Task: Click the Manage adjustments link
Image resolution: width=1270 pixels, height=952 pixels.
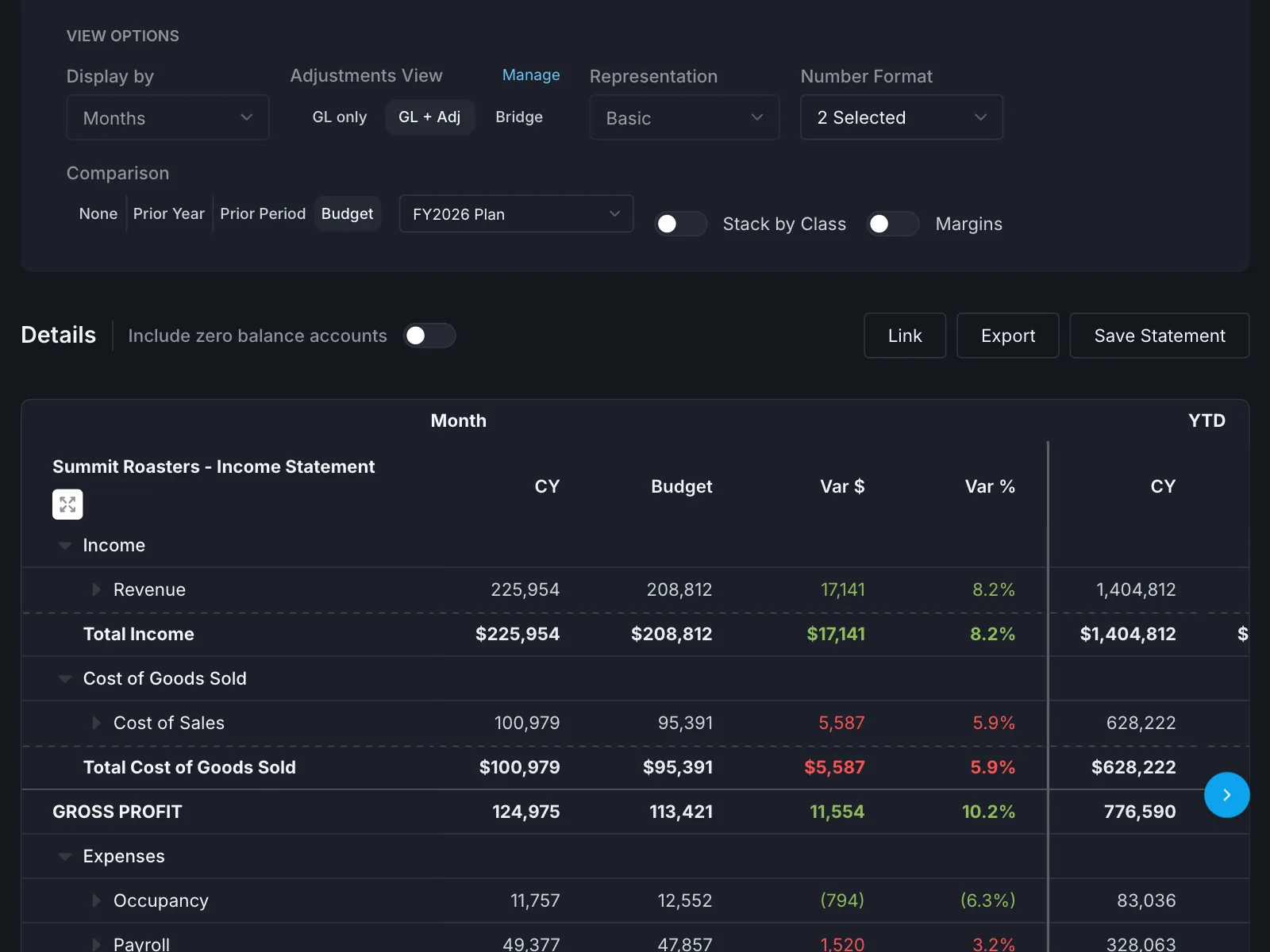Action: click(x=531, y=75)
